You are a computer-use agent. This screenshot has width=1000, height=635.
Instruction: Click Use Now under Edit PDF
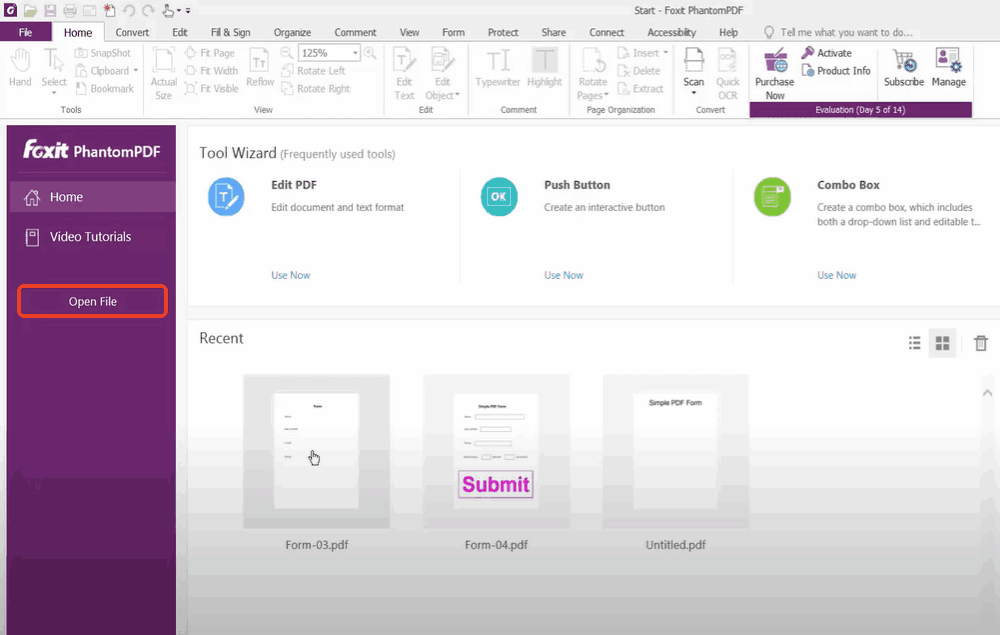pos(290,275)
